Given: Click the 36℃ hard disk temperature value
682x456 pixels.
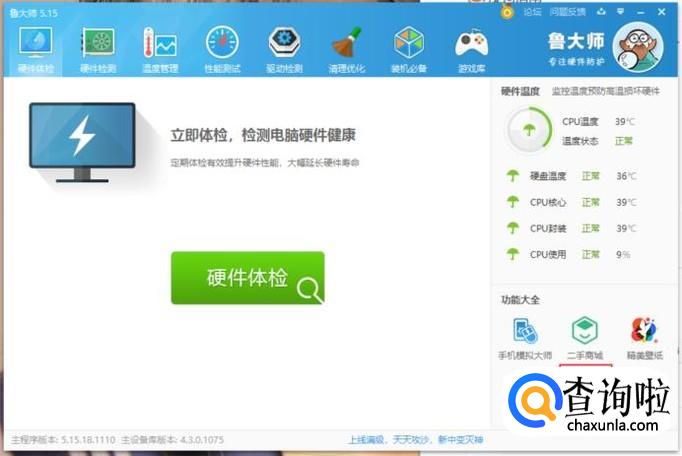Looking at the screenshot, I should tap(626, 176).
